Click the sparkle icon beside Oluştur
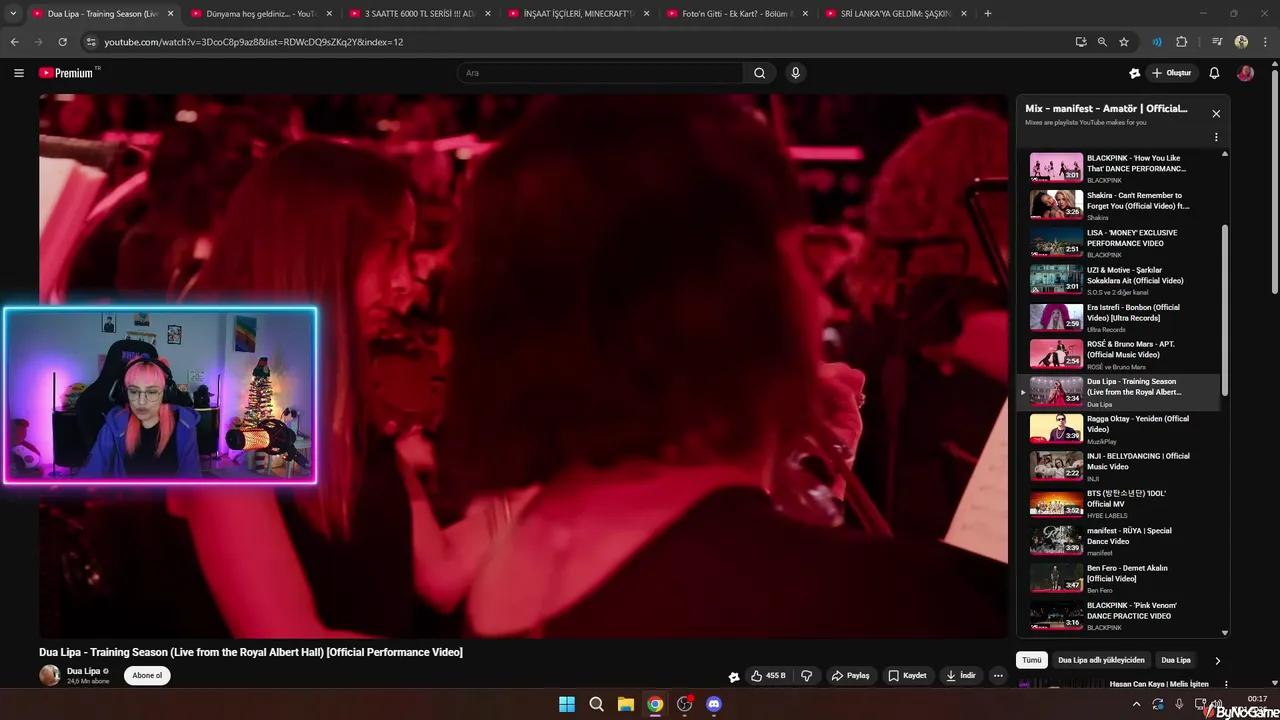This screenshot has width=1280, height=720. pos(1134,73)
